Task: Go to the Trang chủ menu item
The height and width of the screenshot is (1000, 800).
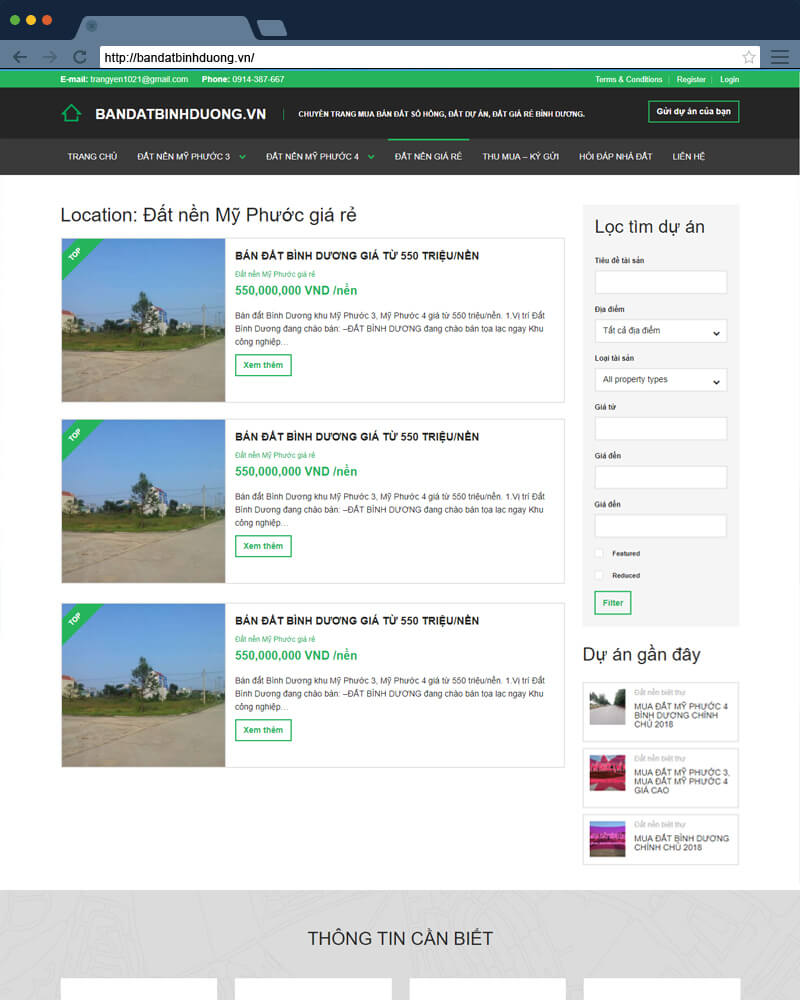Action: coord(92,157)
